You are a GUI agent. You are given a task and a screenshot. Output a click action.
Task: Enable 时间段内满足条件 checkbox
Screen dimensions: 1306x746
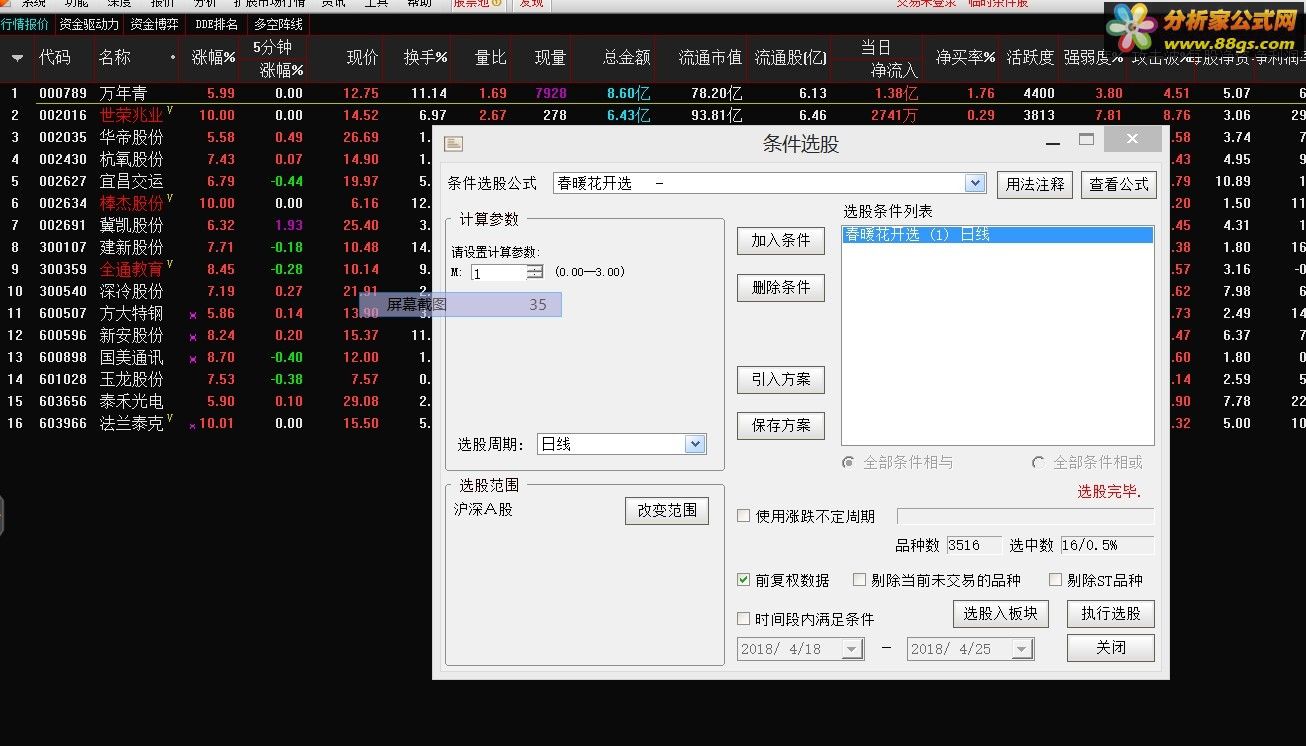click(743, 618)
